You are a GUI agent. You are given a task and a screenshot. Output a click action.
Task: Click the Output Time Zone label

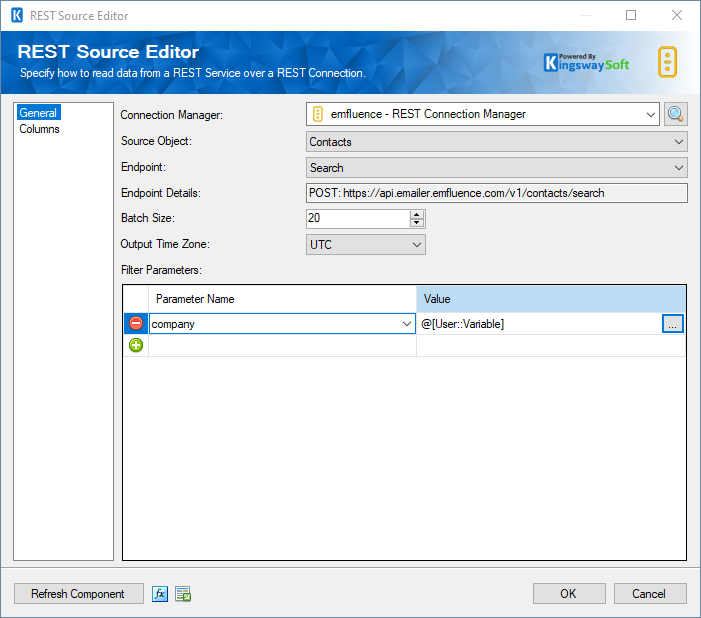(x=165, y=244)
